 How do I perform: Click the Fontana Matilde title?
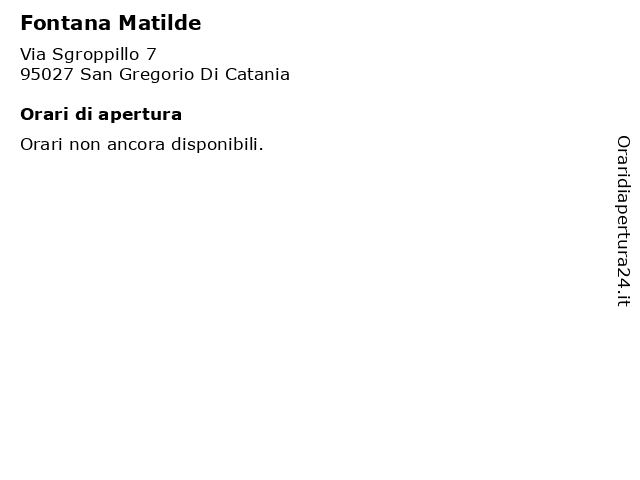click(x=111, y=23)
